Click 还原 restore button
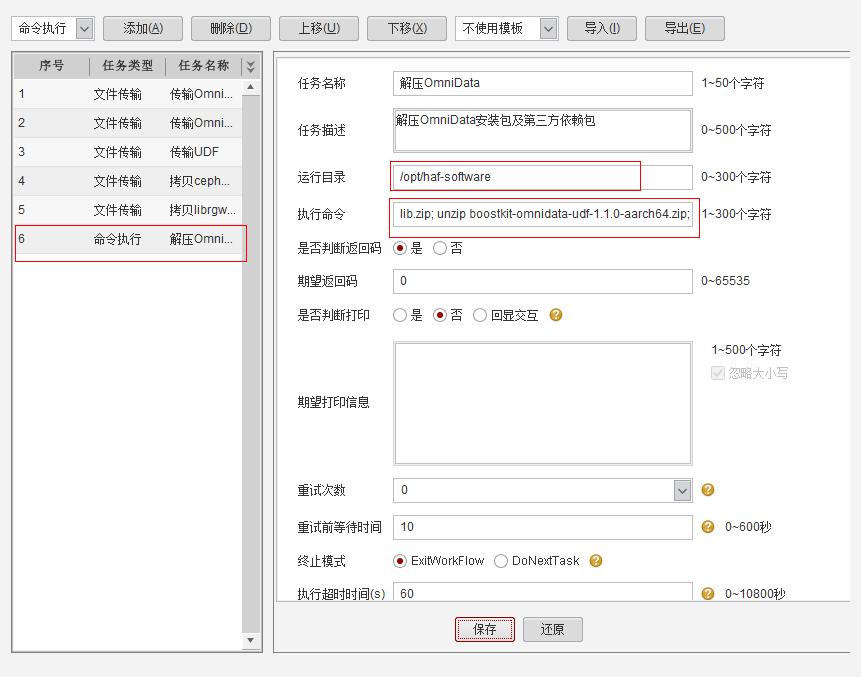Viewport: 861px width, 677px height. tap(552, 629)
